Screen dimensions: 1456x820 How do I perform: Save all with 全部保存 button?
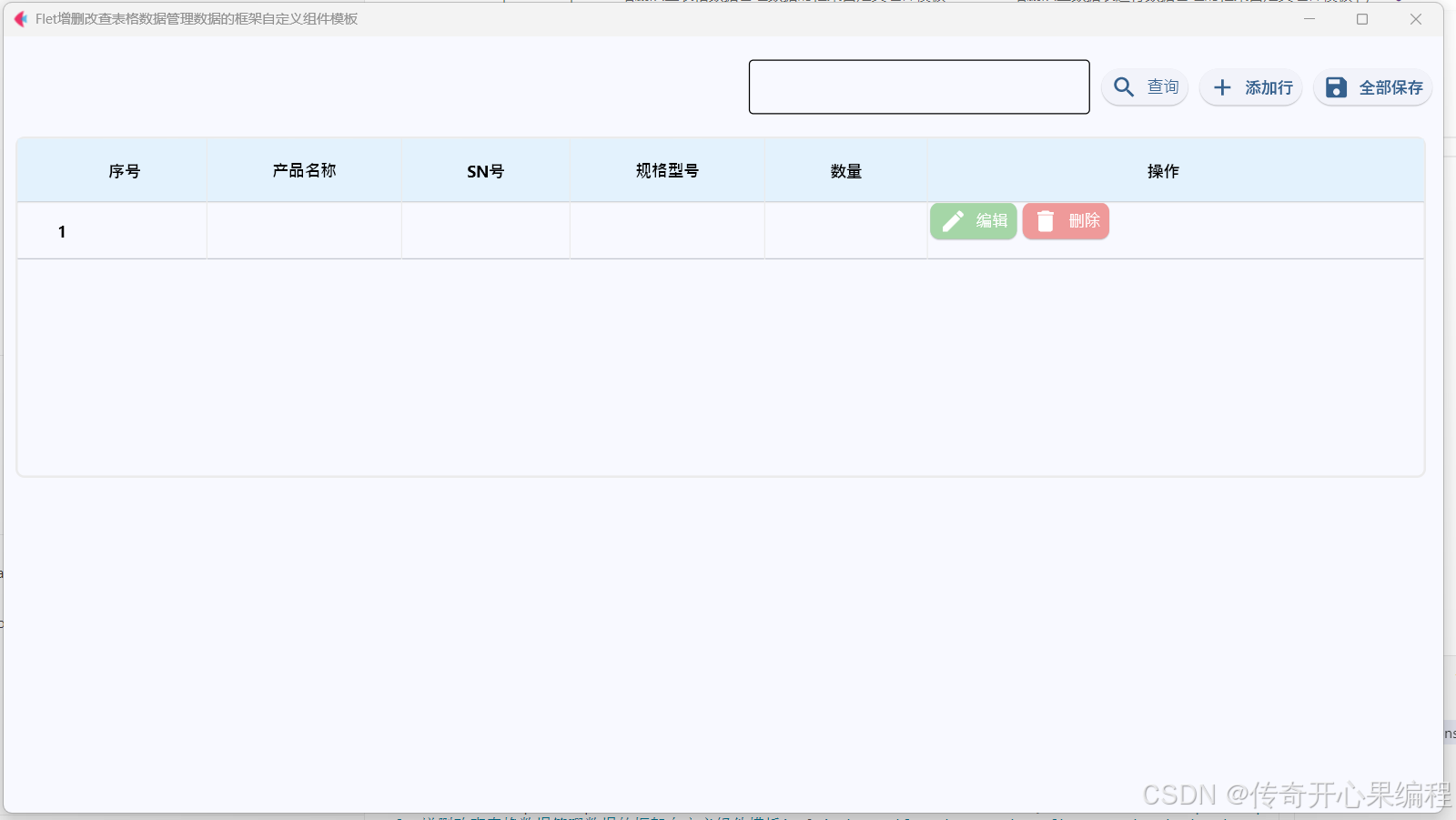click(x=1372, y=87)
